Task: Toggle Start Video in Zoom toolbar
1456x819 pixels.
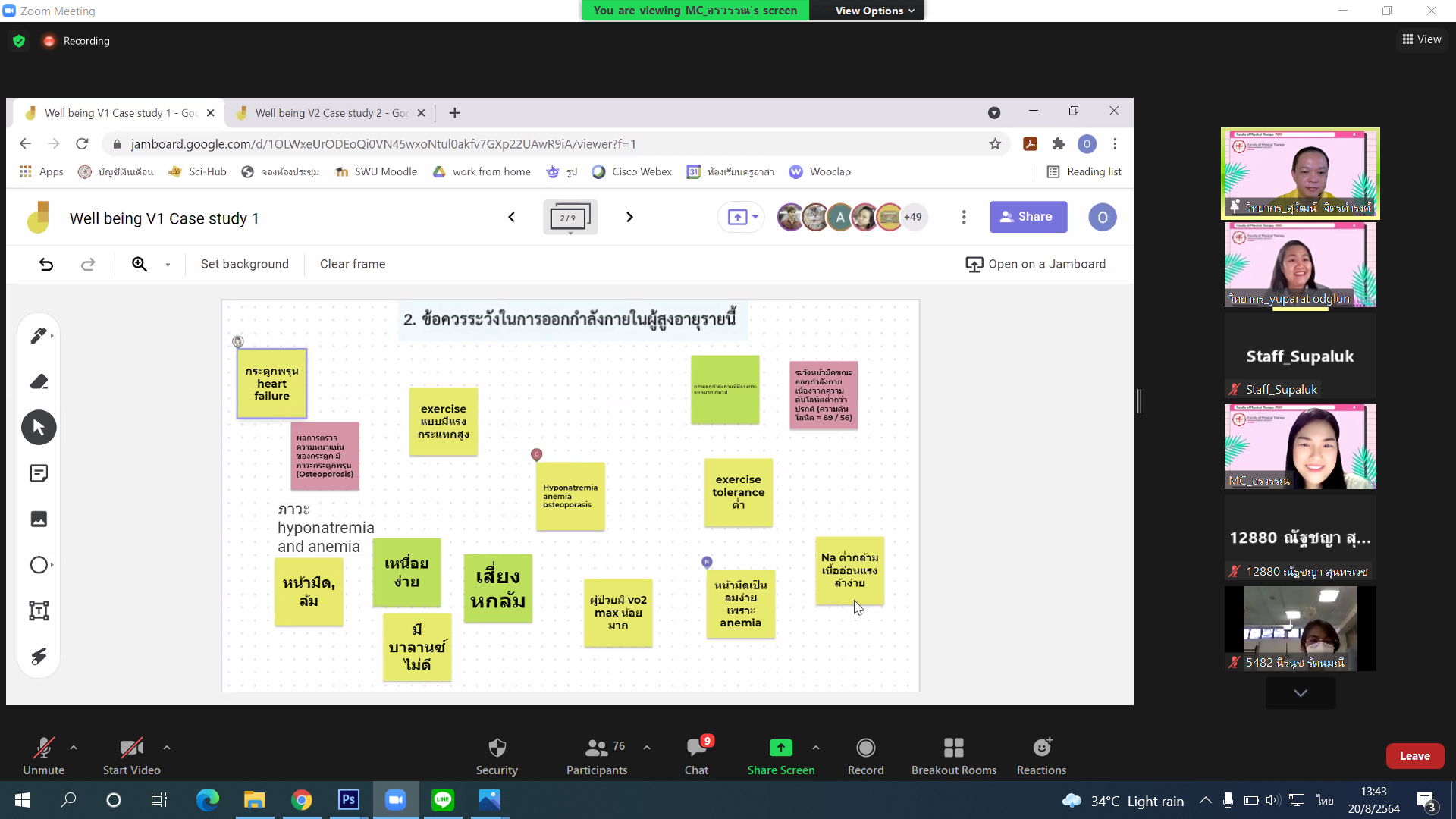Action: [x=131, y=756]
